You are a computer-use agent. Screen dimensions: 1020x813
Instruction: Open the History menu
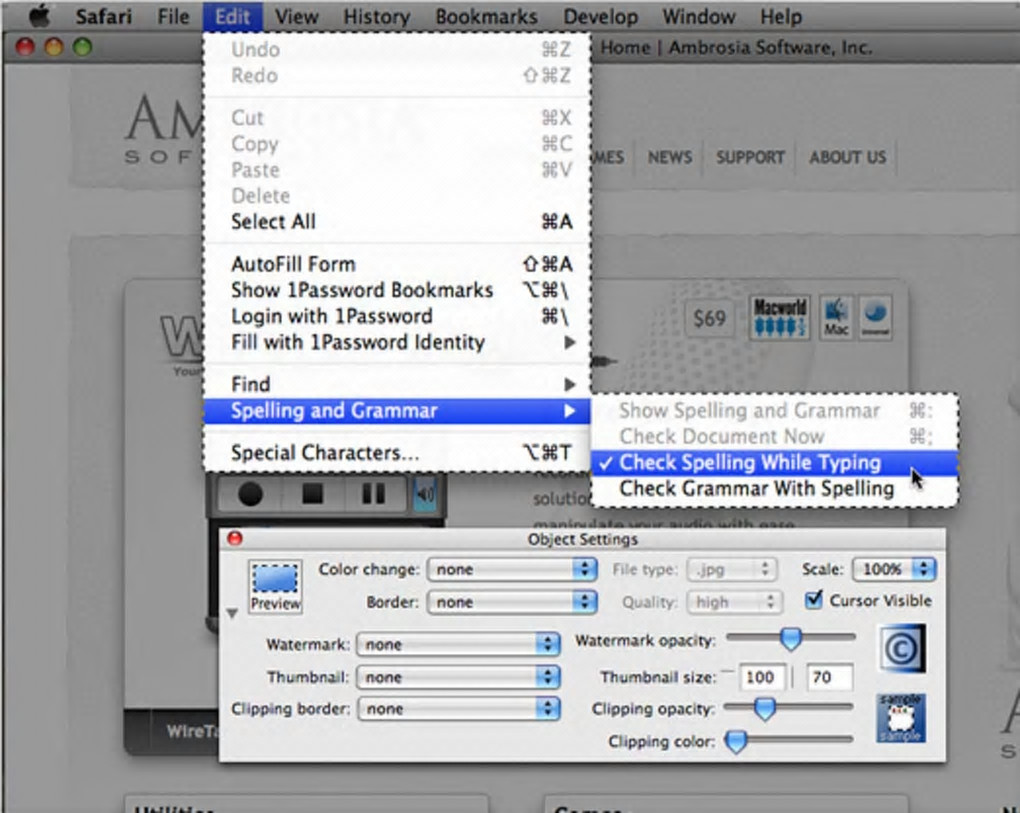point(377,16)
